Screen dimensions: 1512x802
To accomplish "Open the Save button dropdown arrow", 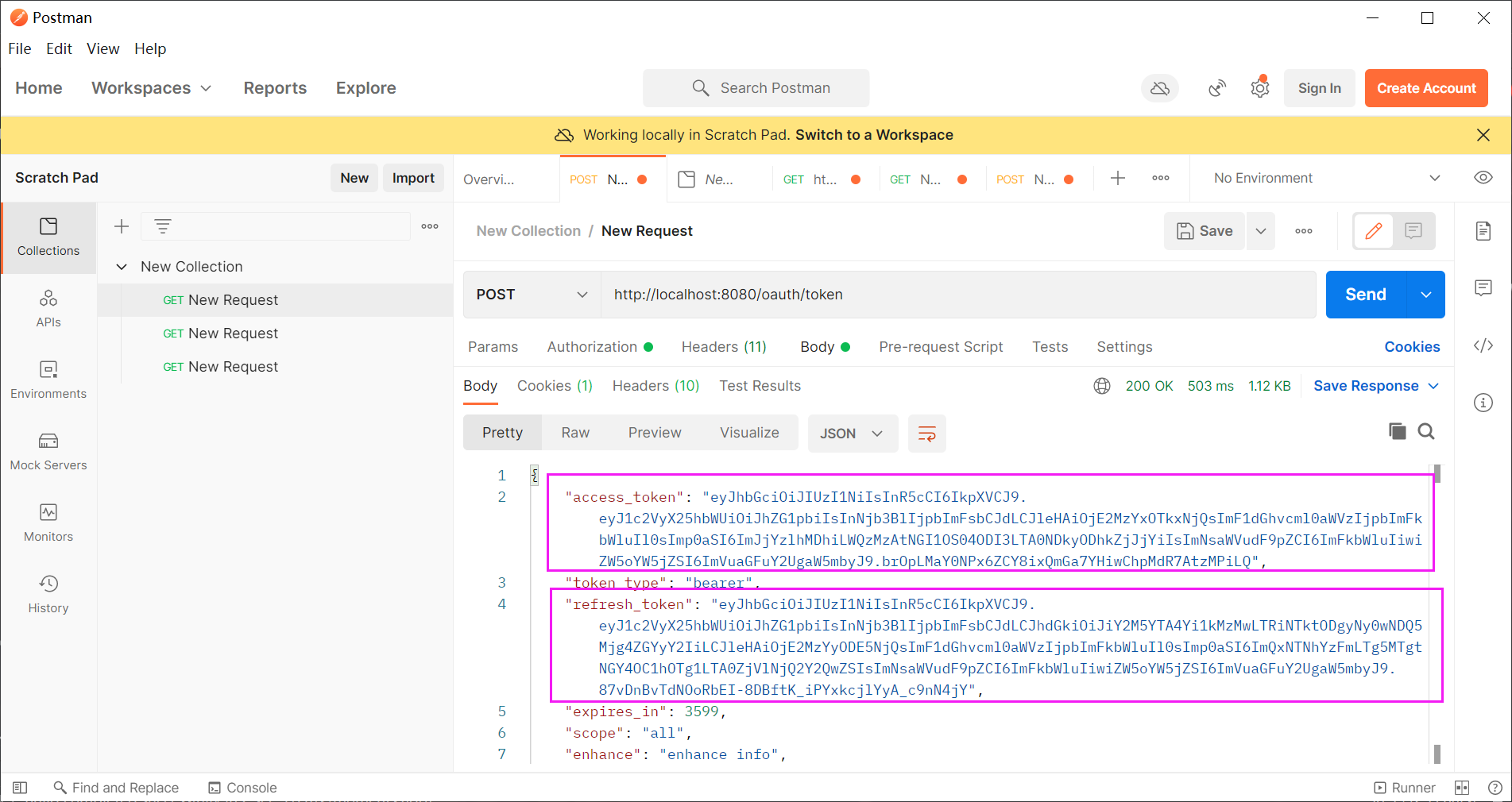I will pos(1261,231).
